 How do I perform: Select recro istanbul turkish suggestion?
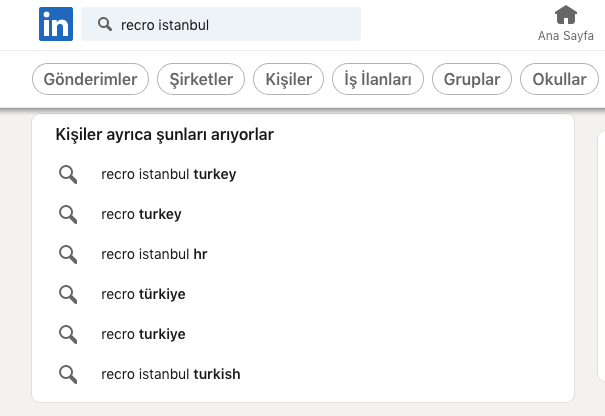coord(170,374)
